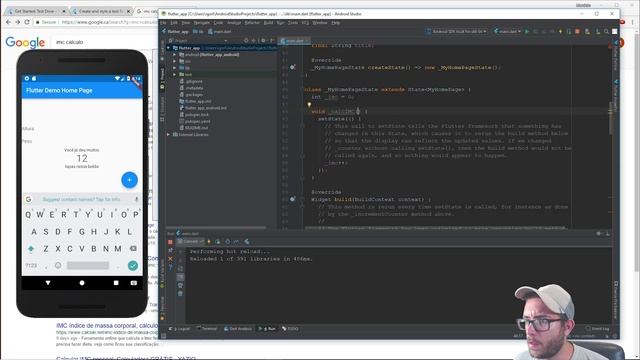
Task: Tap the Android back triangle on the emulator
Action: [48, 283]
